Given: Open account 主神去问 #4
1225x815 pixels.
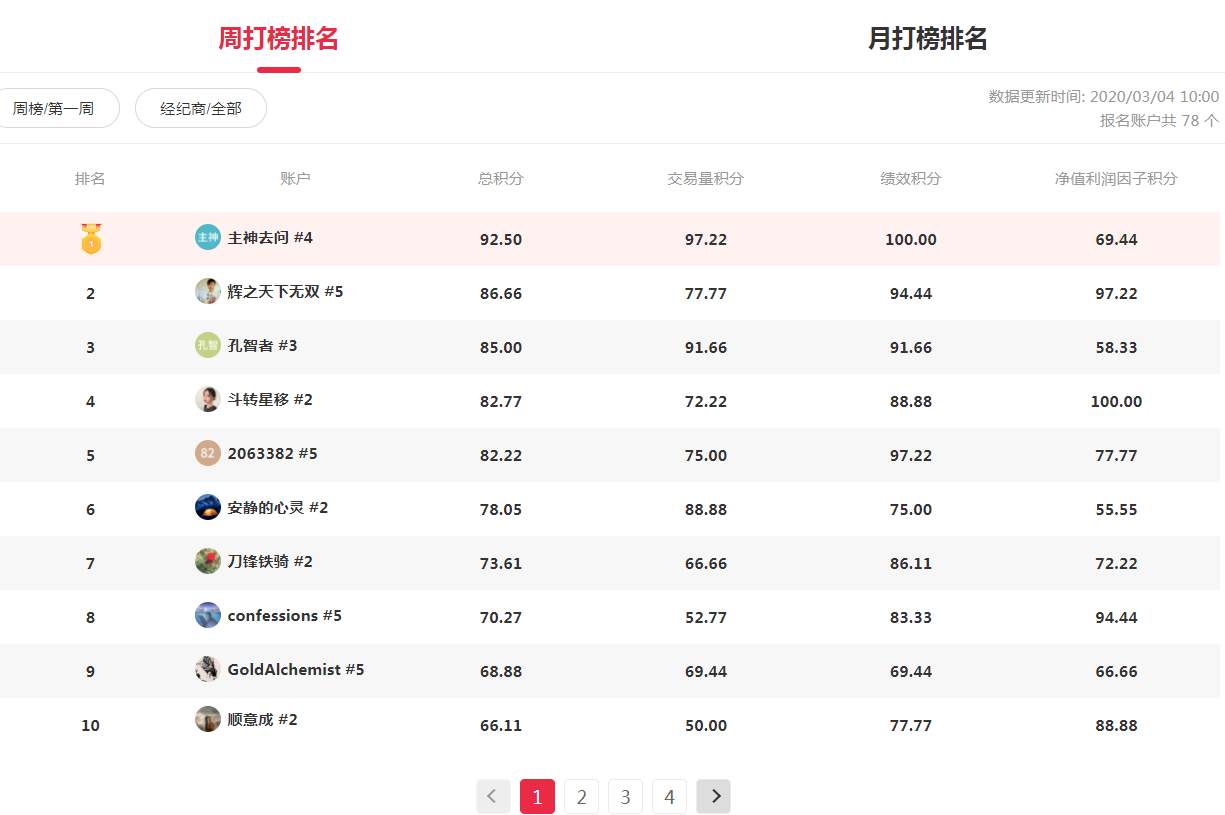Looking at the screenshot, I should pos(270,238).
